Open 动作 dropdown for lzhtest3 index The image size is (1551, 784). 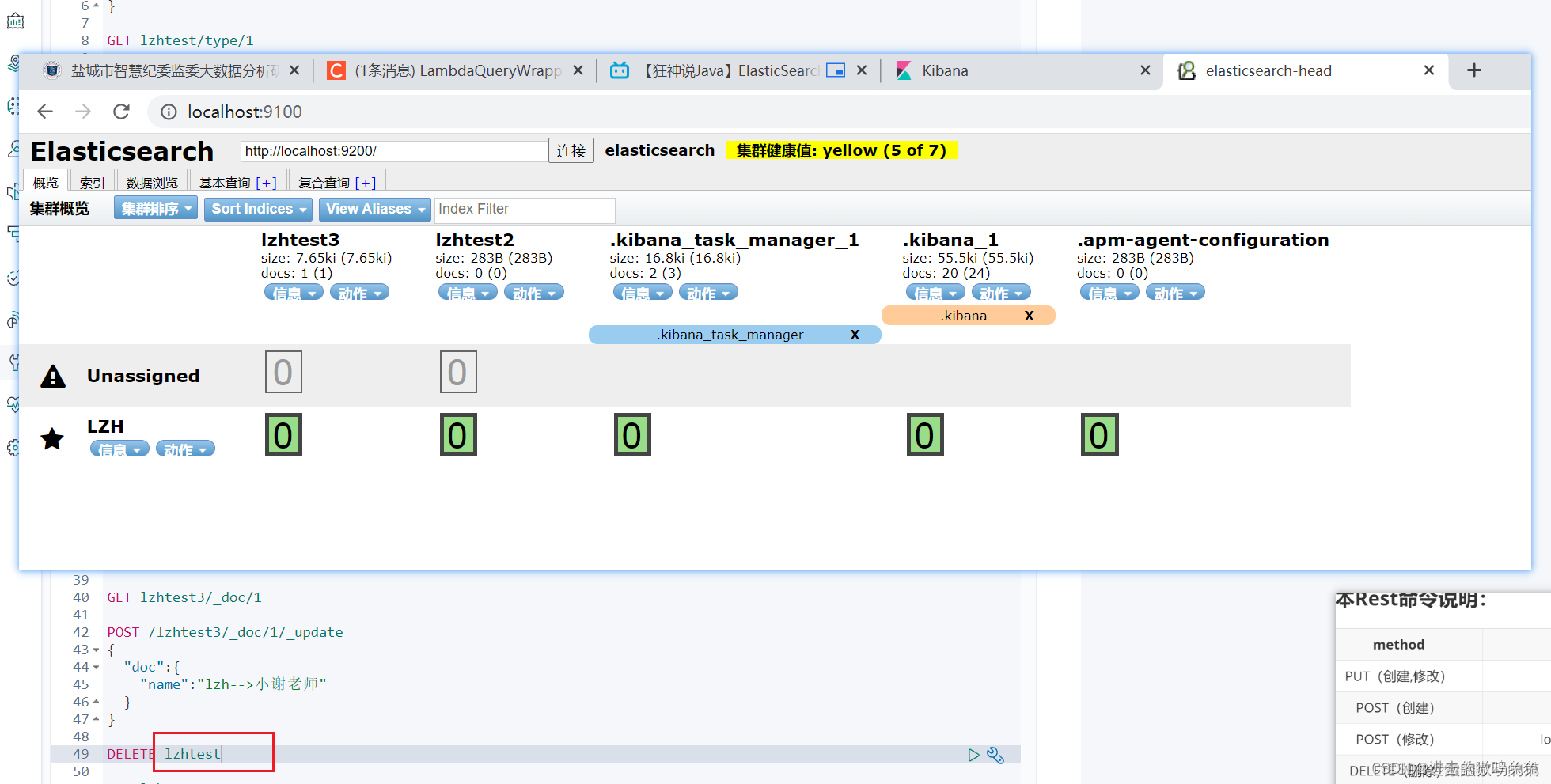[x=359, y=293]
